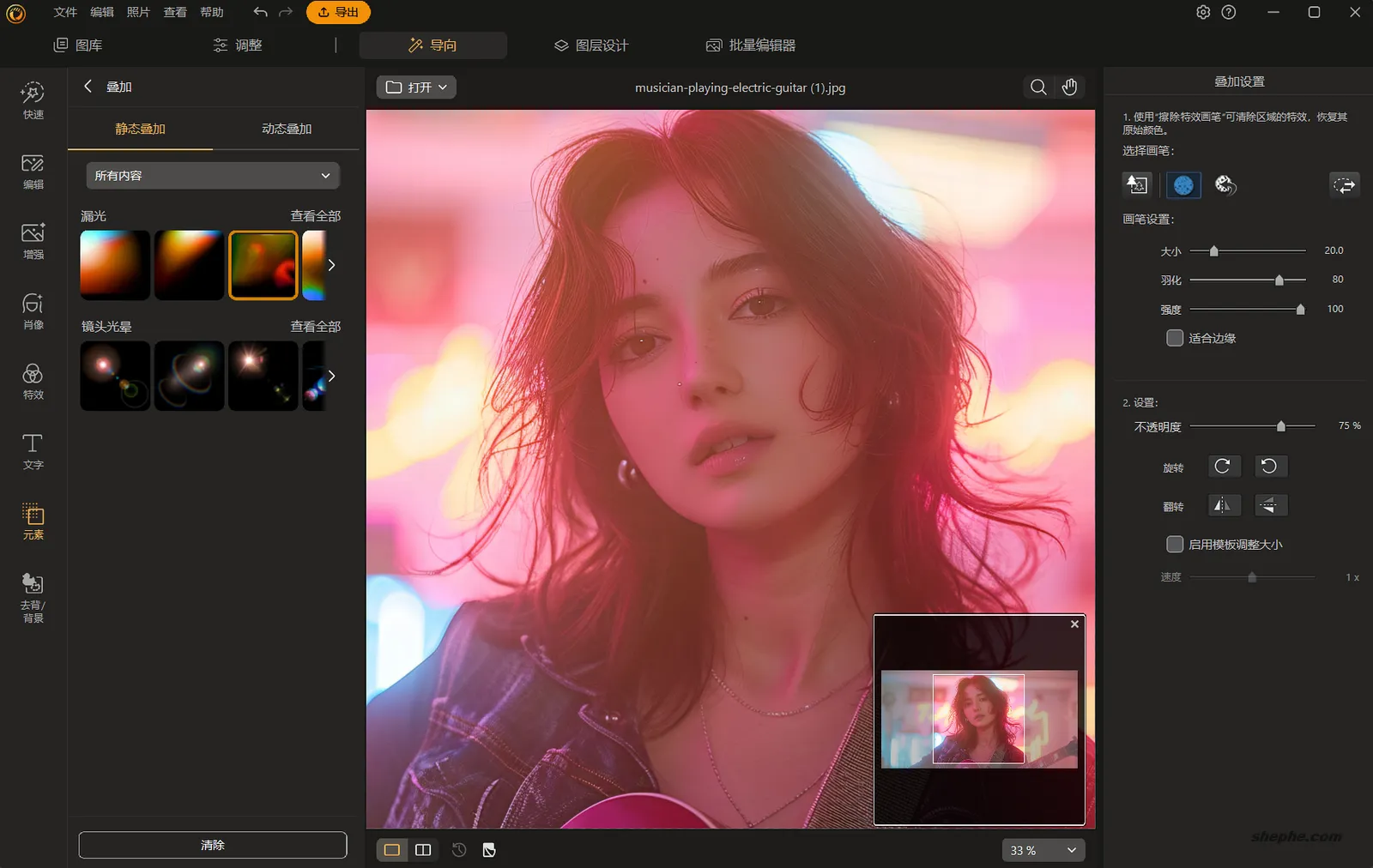Switch to 动态叠加 tab
The height and width of the screenshot is (868, 1373).
[286, 129]
